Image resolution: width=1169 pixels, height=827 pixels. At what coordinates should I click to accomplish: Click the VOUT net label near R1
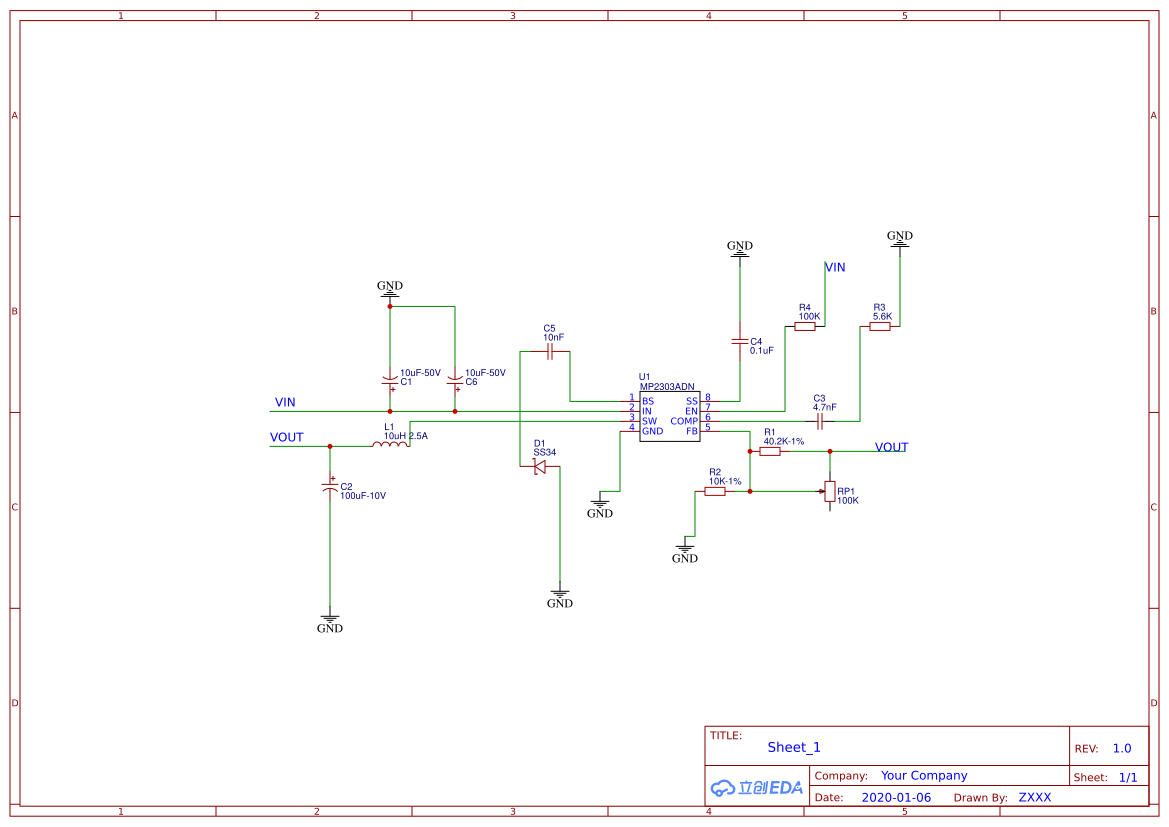pyautogui.click(x=892, y=447)
